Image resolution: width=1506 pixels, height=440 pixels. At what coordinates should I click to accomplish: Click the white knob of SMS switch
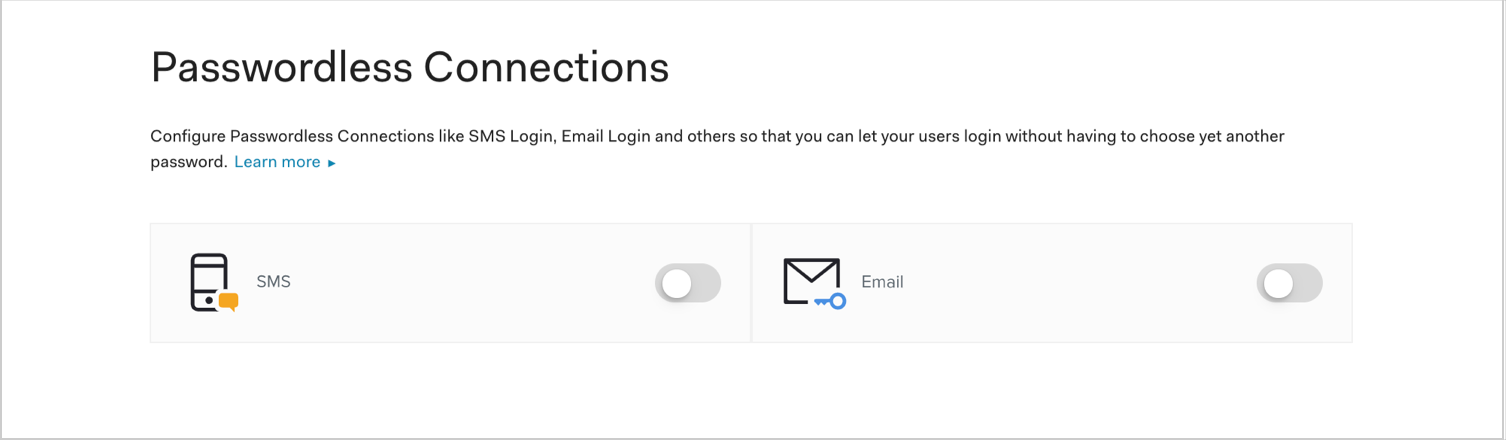[x=677, y=284]
